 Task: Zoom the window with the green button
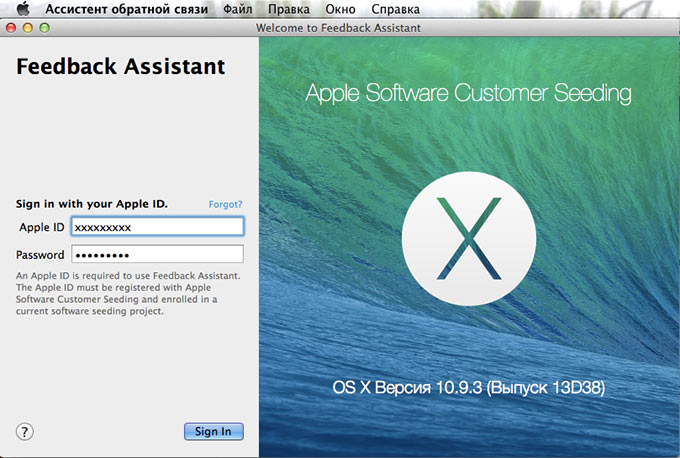[x=44, y=28]
